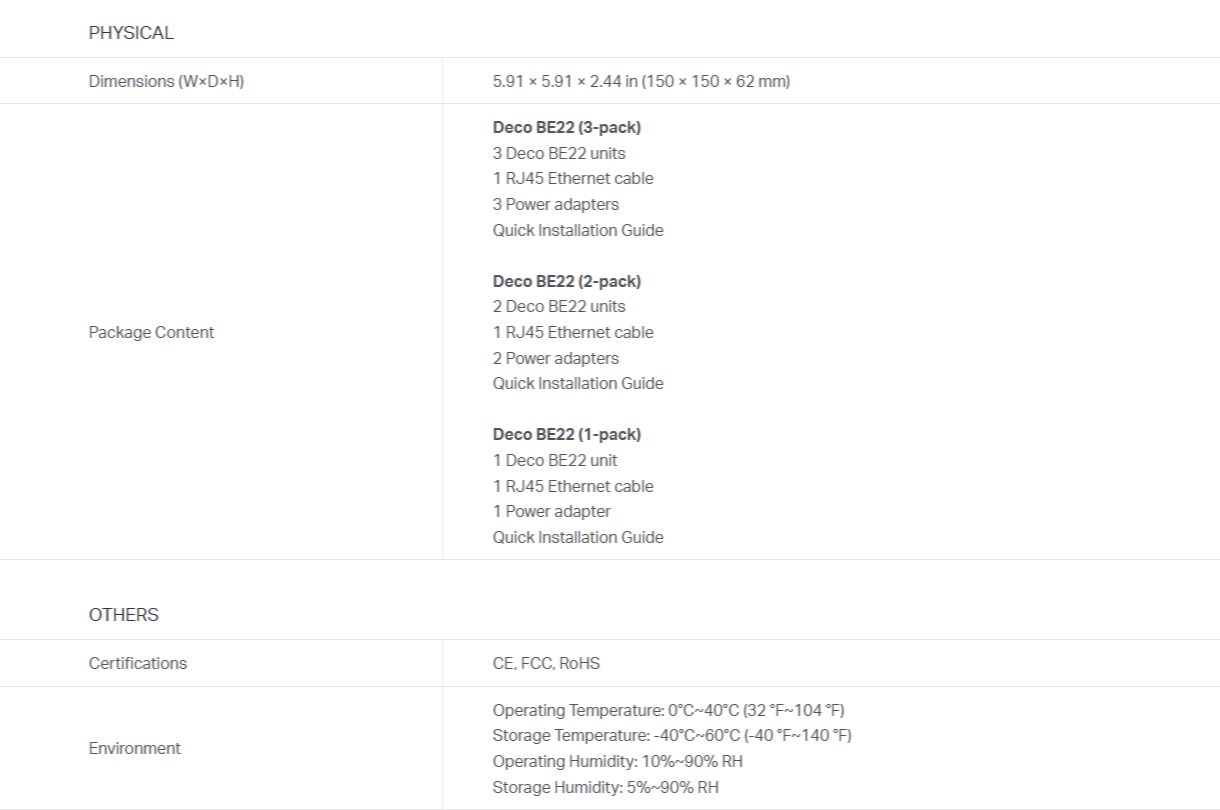Click the Package Content row label
1220x810 pixels.
pos(152,332)
